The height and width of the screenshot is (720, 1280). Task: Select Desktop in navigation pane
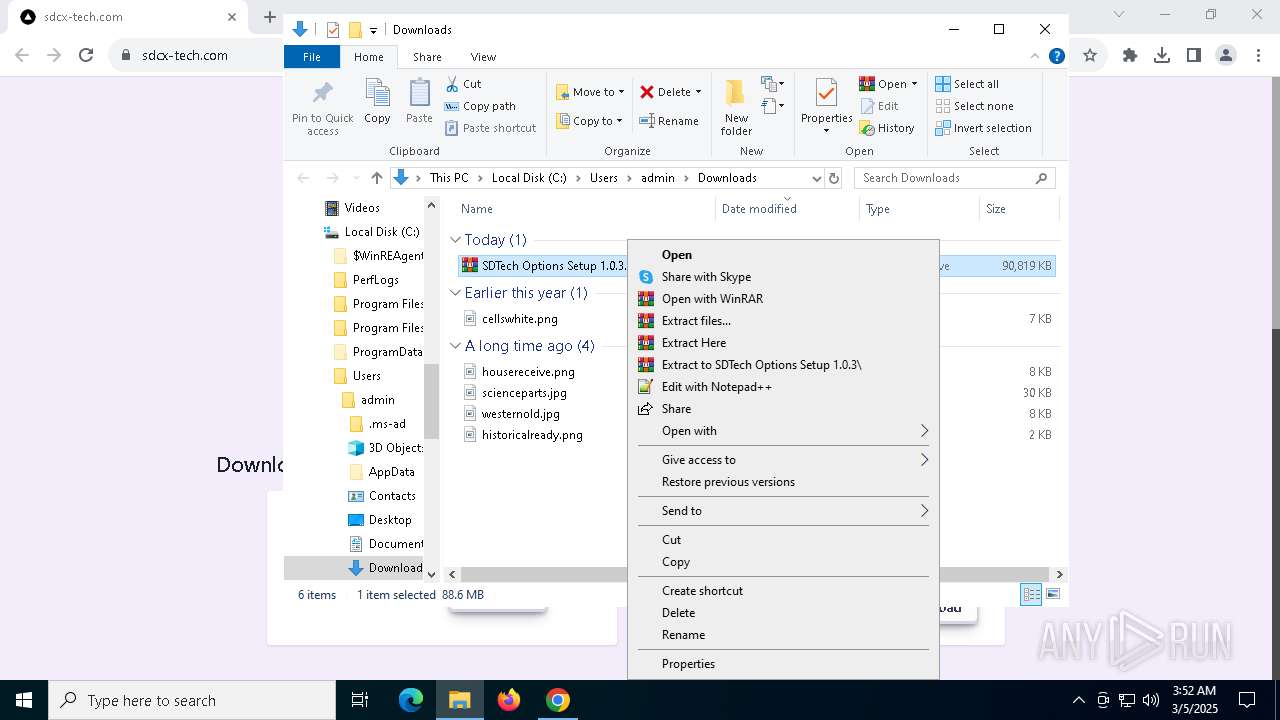389,520
